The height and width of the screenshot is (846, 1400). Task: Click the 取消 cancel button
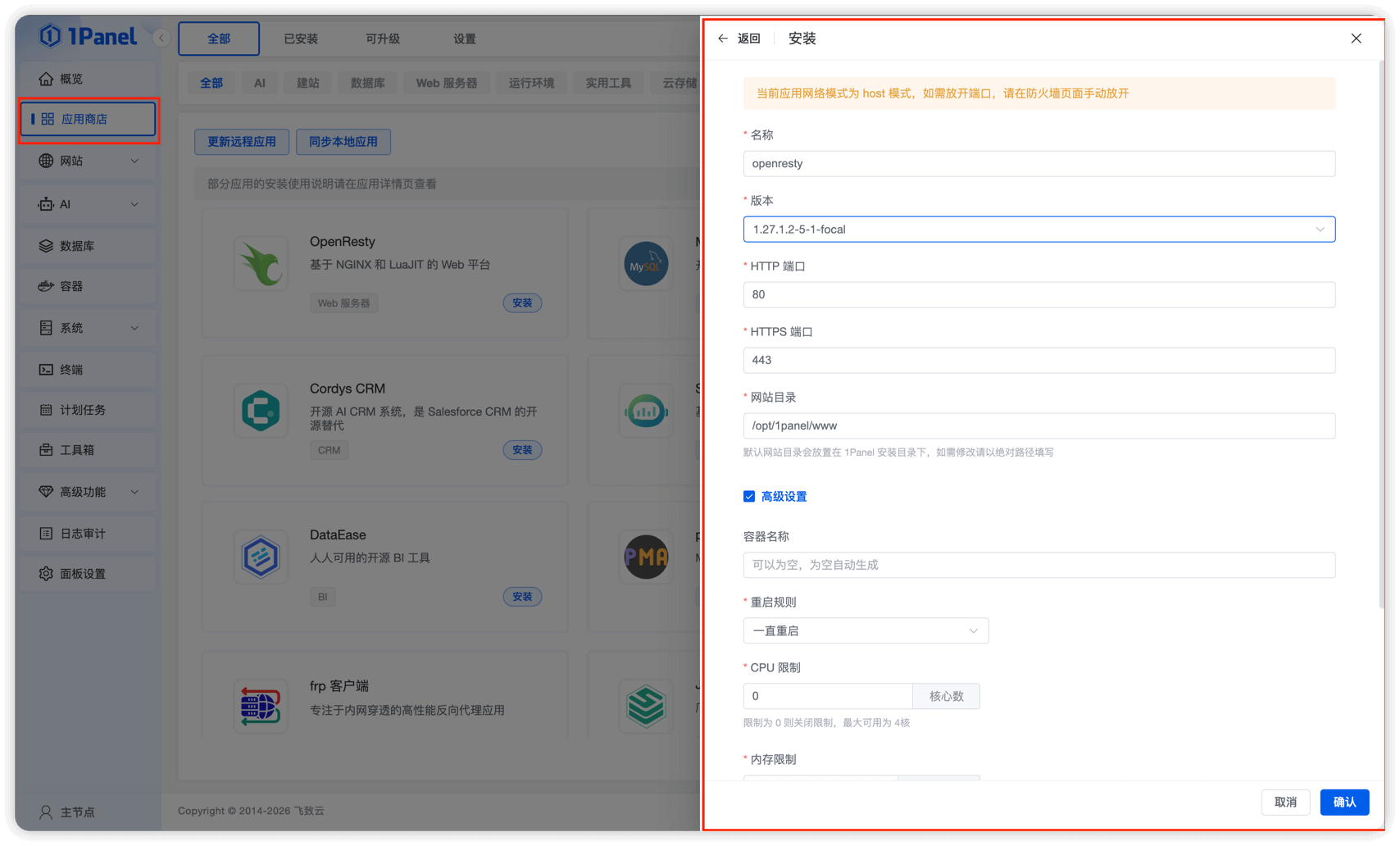1285,802
